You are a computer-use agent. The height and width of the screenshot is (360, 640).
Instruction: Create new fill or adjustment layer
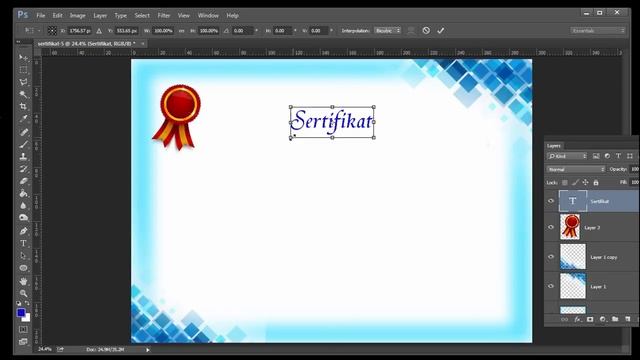(602, 319)
